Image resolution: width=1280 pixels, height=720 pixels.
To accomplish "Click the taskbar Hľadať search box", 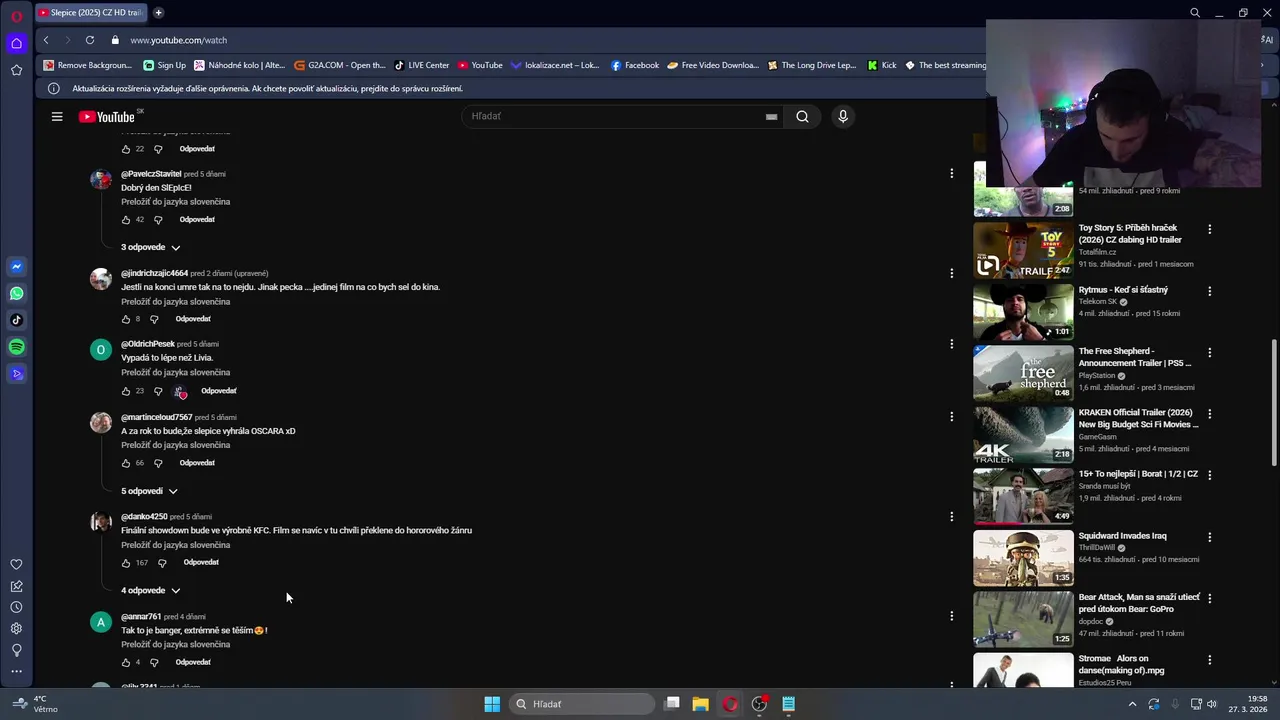I will coord(581,704).
